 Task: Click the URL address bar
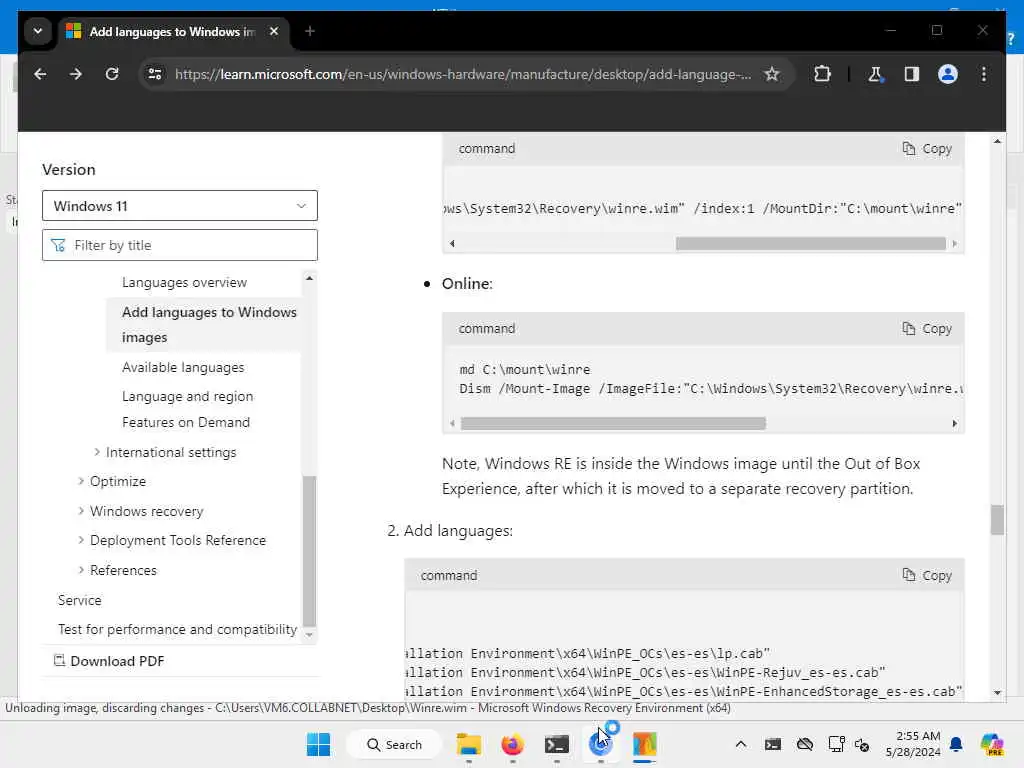coord(462,74)
